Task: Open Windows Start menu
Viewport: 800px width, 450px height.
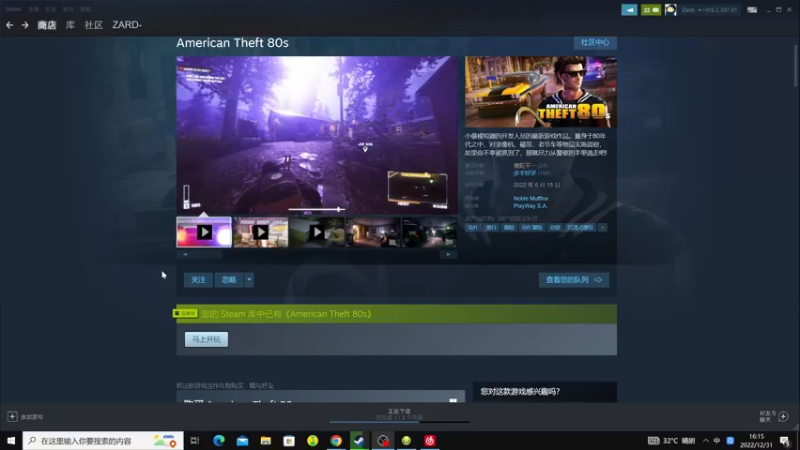Action: point(11,440)
